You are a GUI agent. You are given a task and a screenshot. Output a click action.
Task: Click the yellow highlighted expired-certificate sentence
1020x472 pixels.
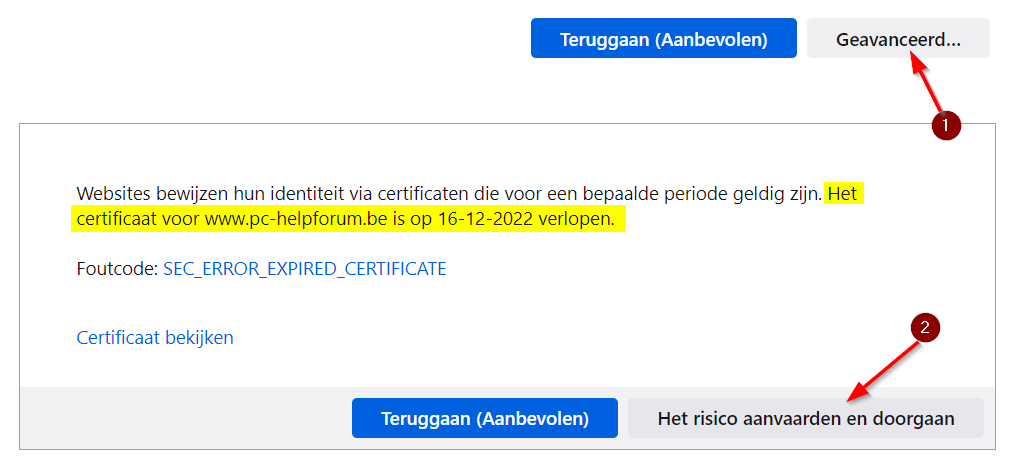tap(348, 218)
